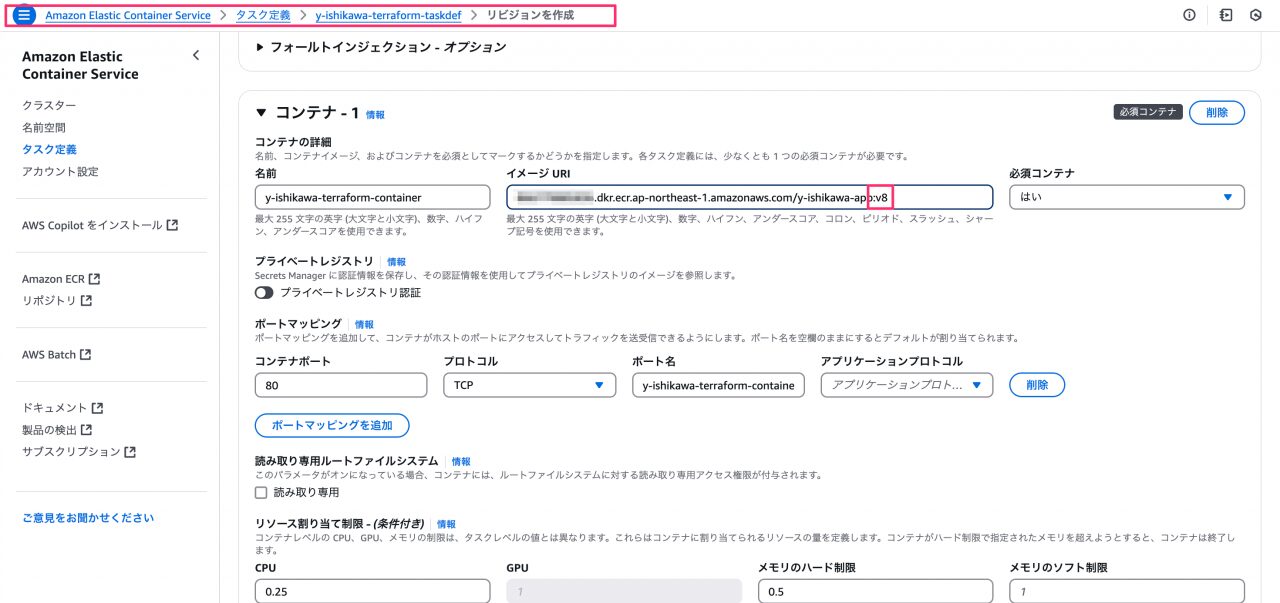Click ポートマッピングを追加 button
Viewport: 1280px width, 603px height.
332,425
